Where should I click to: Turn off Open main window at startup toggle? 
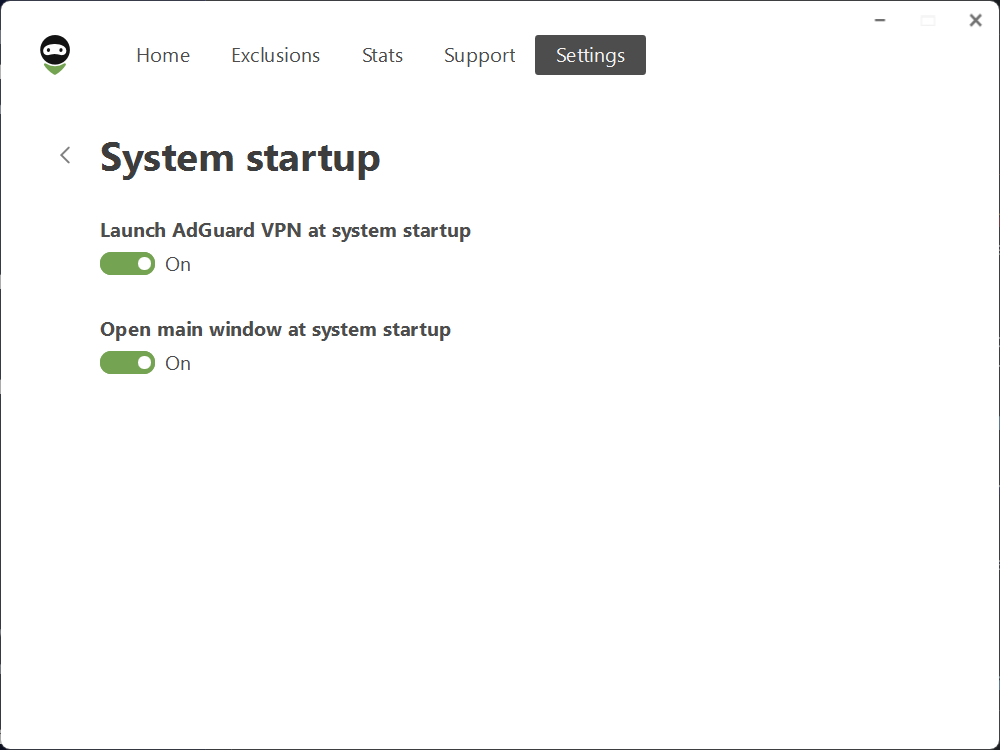128,362
